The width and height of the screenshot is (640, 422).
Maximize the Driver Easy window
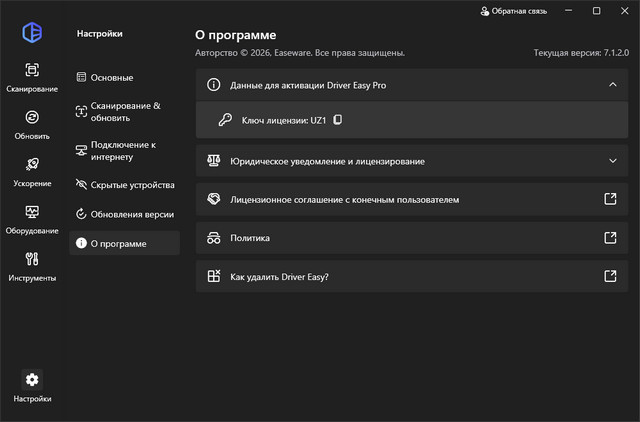point(596,11)
